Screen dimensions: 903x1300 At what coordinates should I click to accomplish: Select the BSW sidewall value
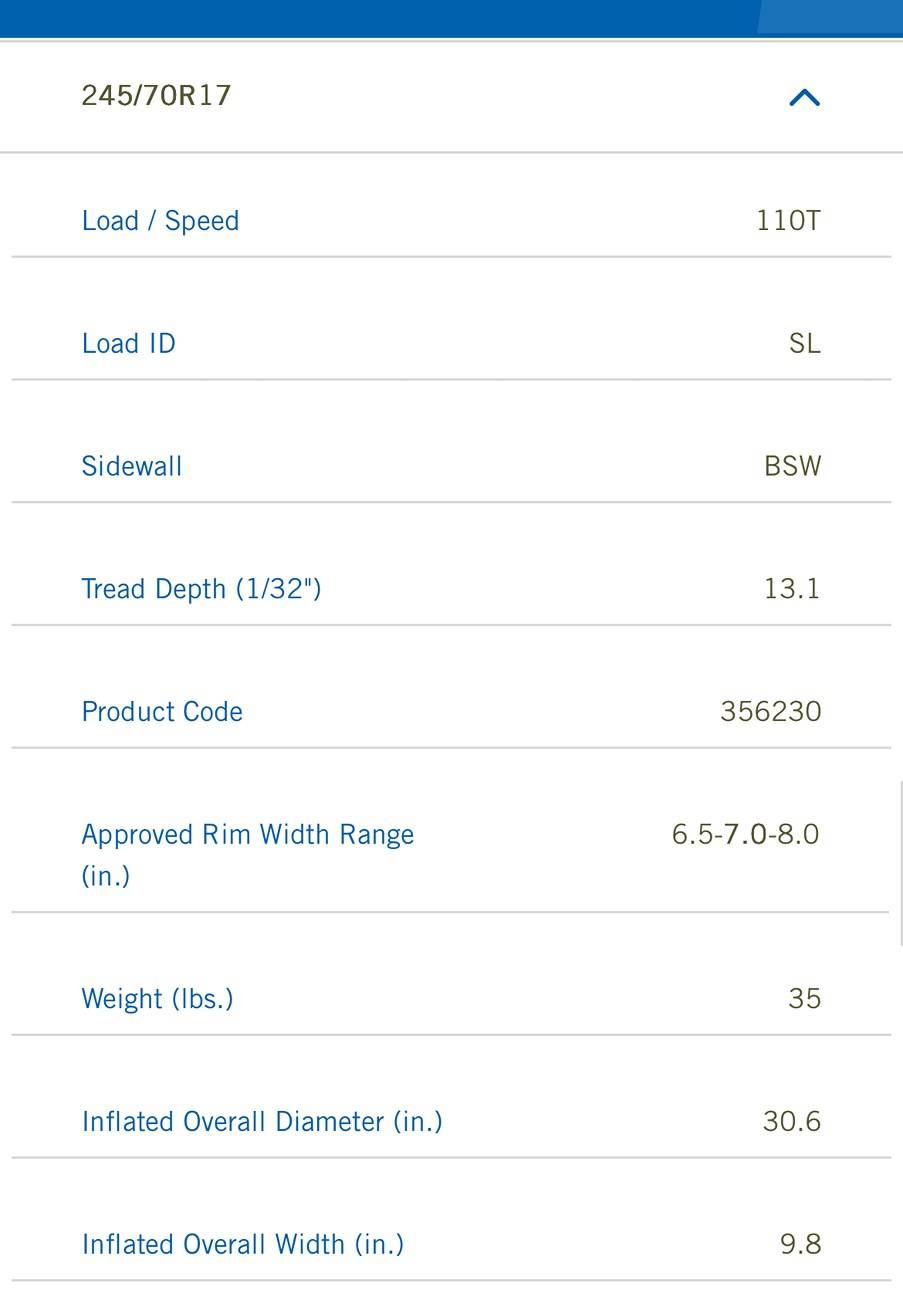(792, 466)
